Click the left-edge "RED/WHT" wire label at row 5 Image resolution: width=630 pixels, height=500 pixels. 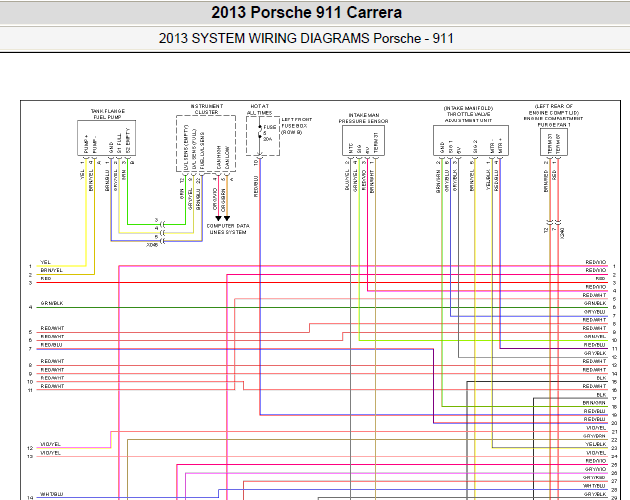pos(52,328)
